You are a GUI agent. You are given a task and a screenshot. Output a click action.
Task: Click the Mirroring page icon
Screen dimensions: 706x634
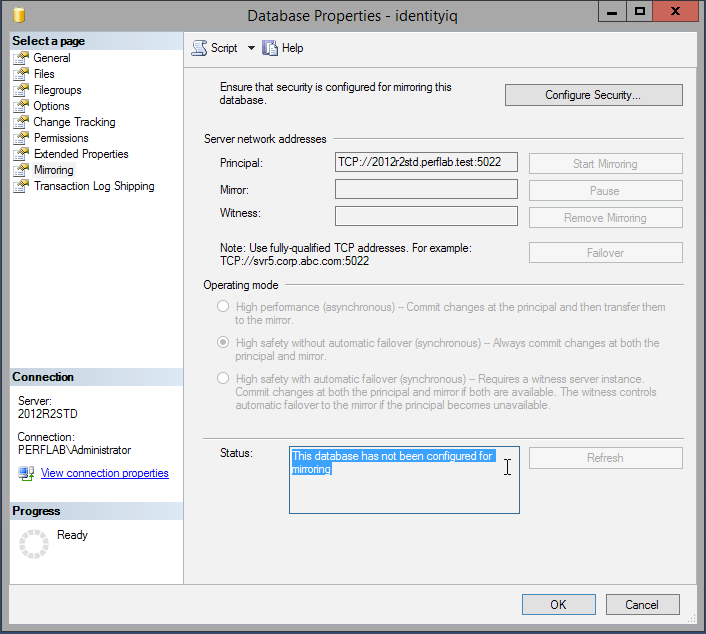[21, 170]
